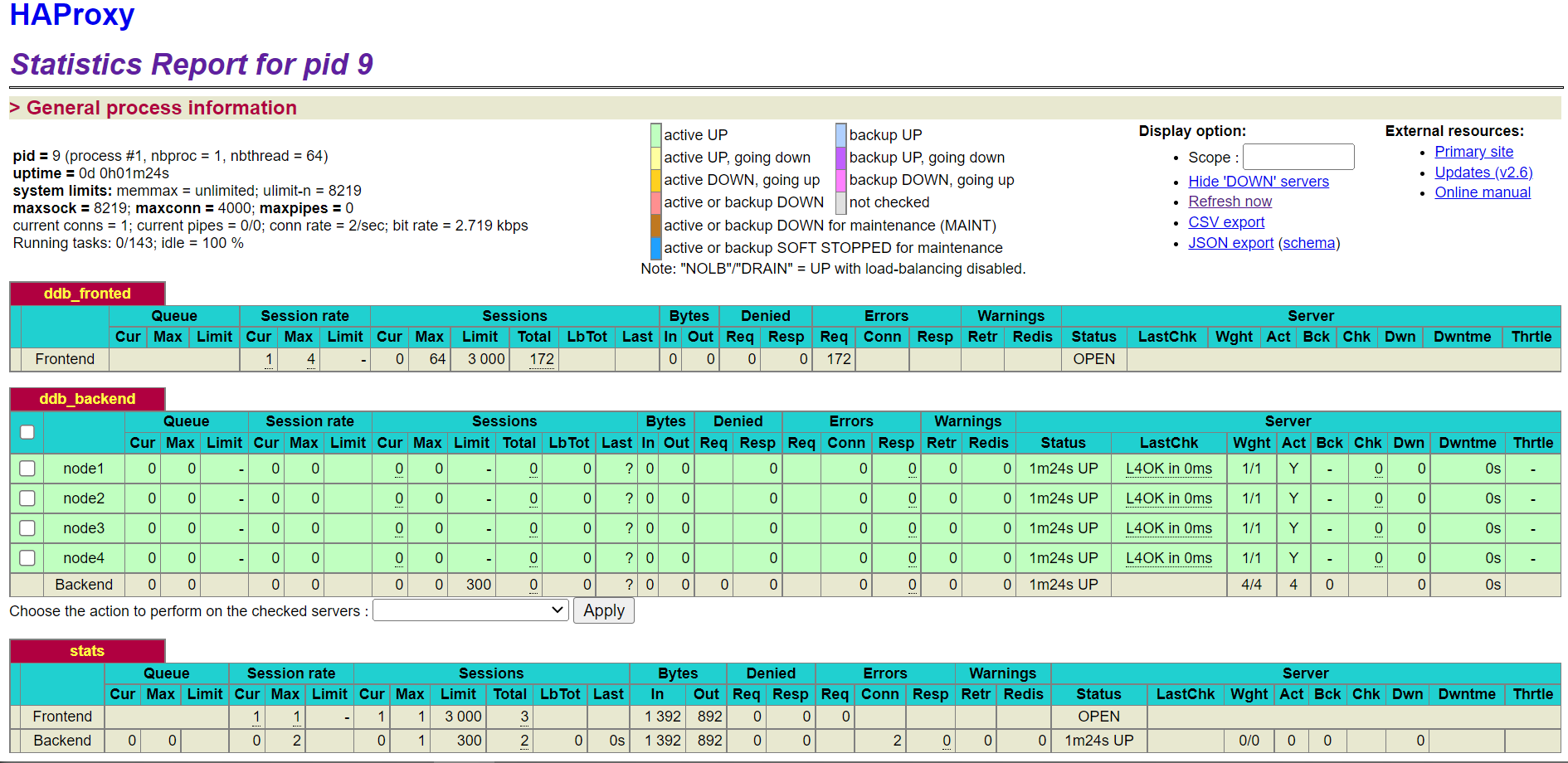Open Updates (v2.6) link
This screenshot has width=1568, height=763.
click(1483, 173)
